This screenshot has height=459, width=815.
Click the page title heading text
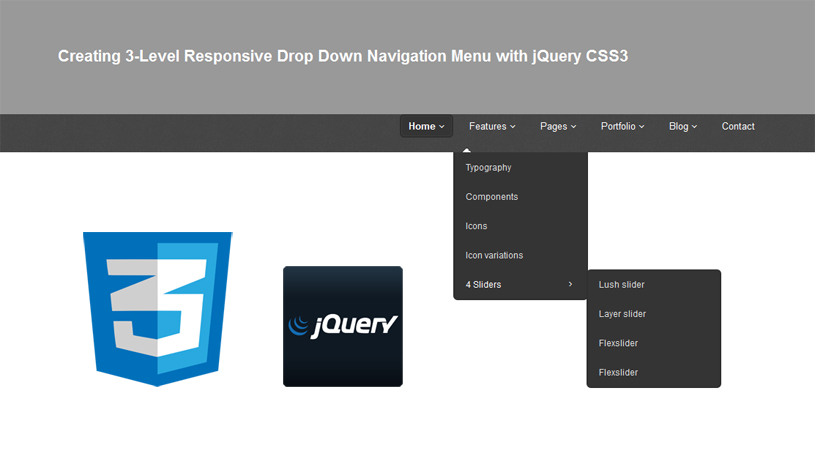(x=343, y=57)
